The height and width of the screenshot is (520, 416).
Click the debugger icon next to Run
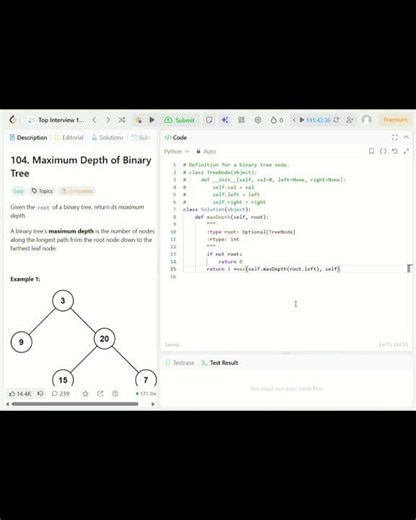138,120
